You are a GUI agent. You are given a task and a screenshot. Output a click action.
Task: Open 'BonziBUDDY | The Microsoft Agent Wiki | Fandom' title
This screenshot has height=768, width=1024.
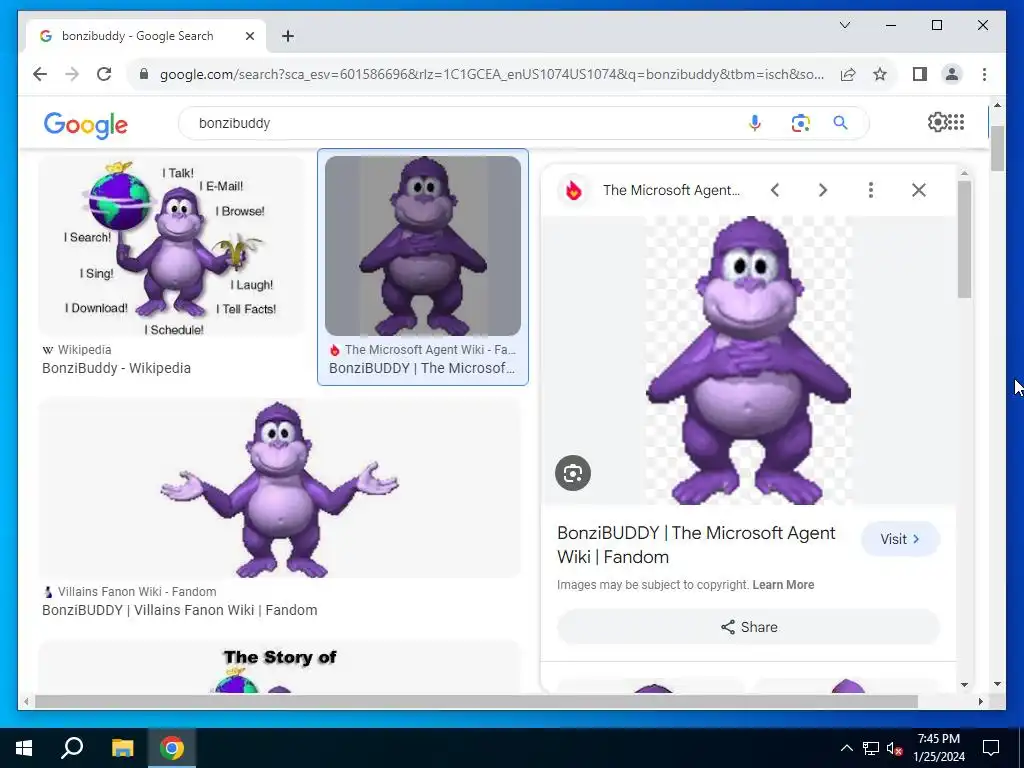(696, 545)
